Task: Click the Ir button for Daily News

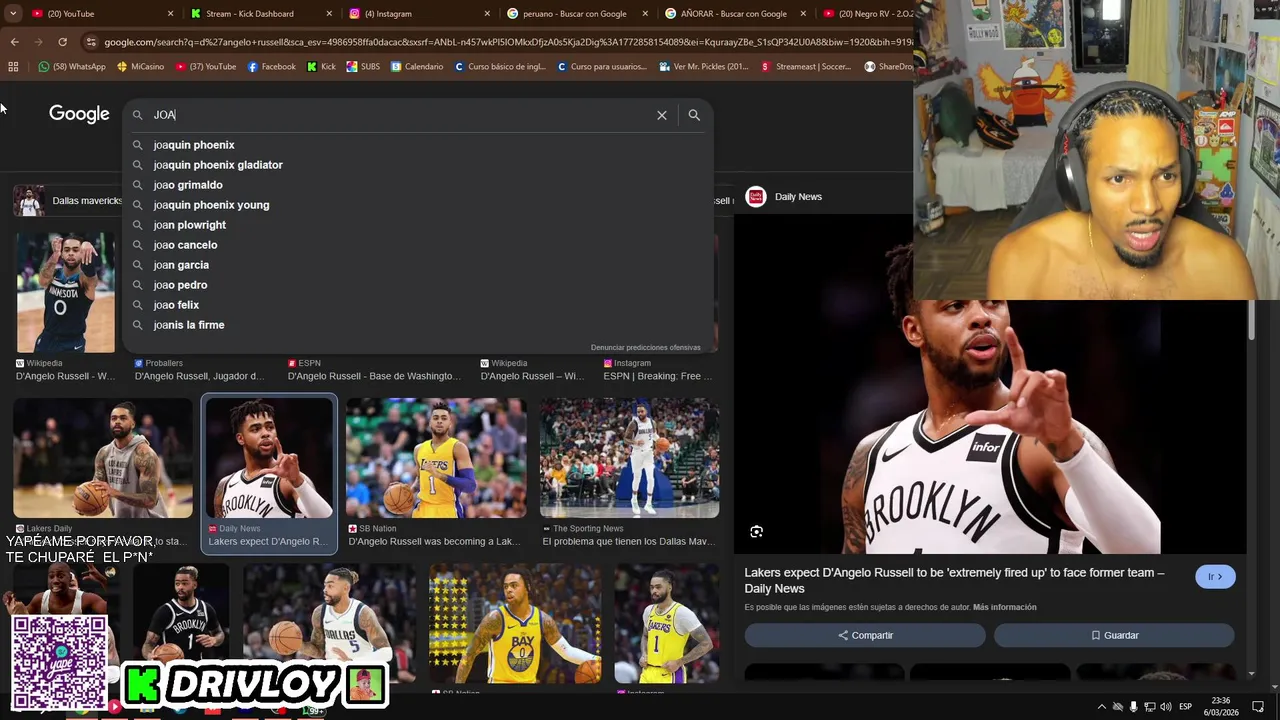Action: (x=1215, y=577)
